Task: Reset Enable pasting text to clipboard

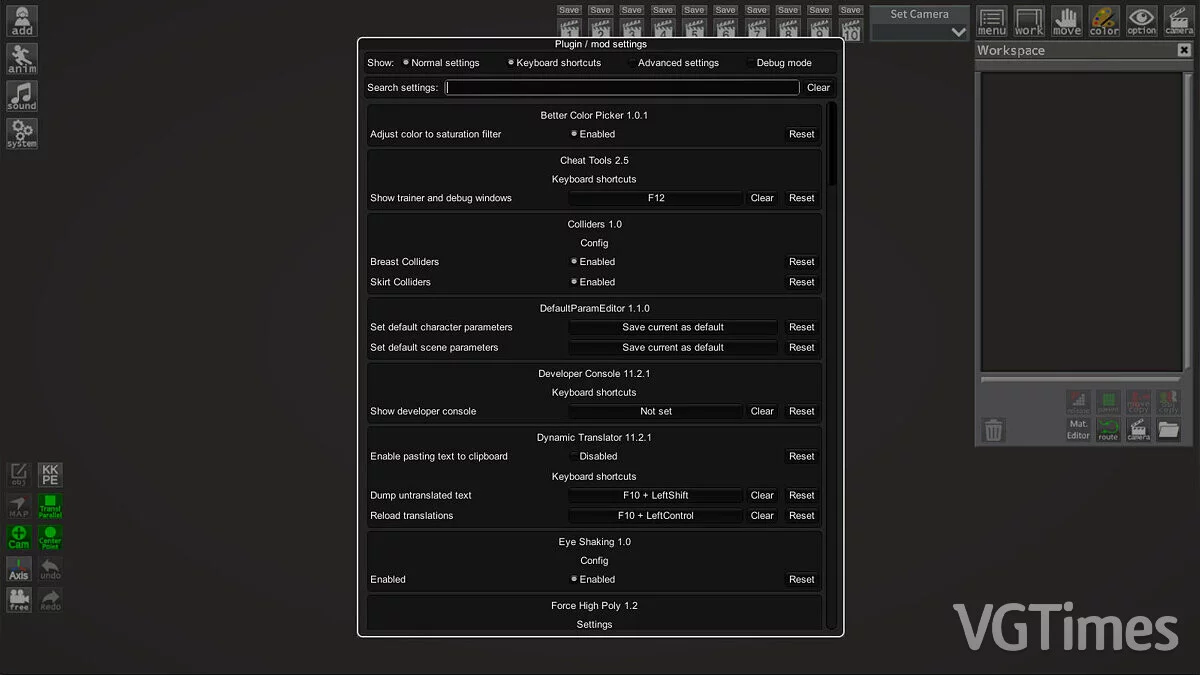Action: [802, 456]
